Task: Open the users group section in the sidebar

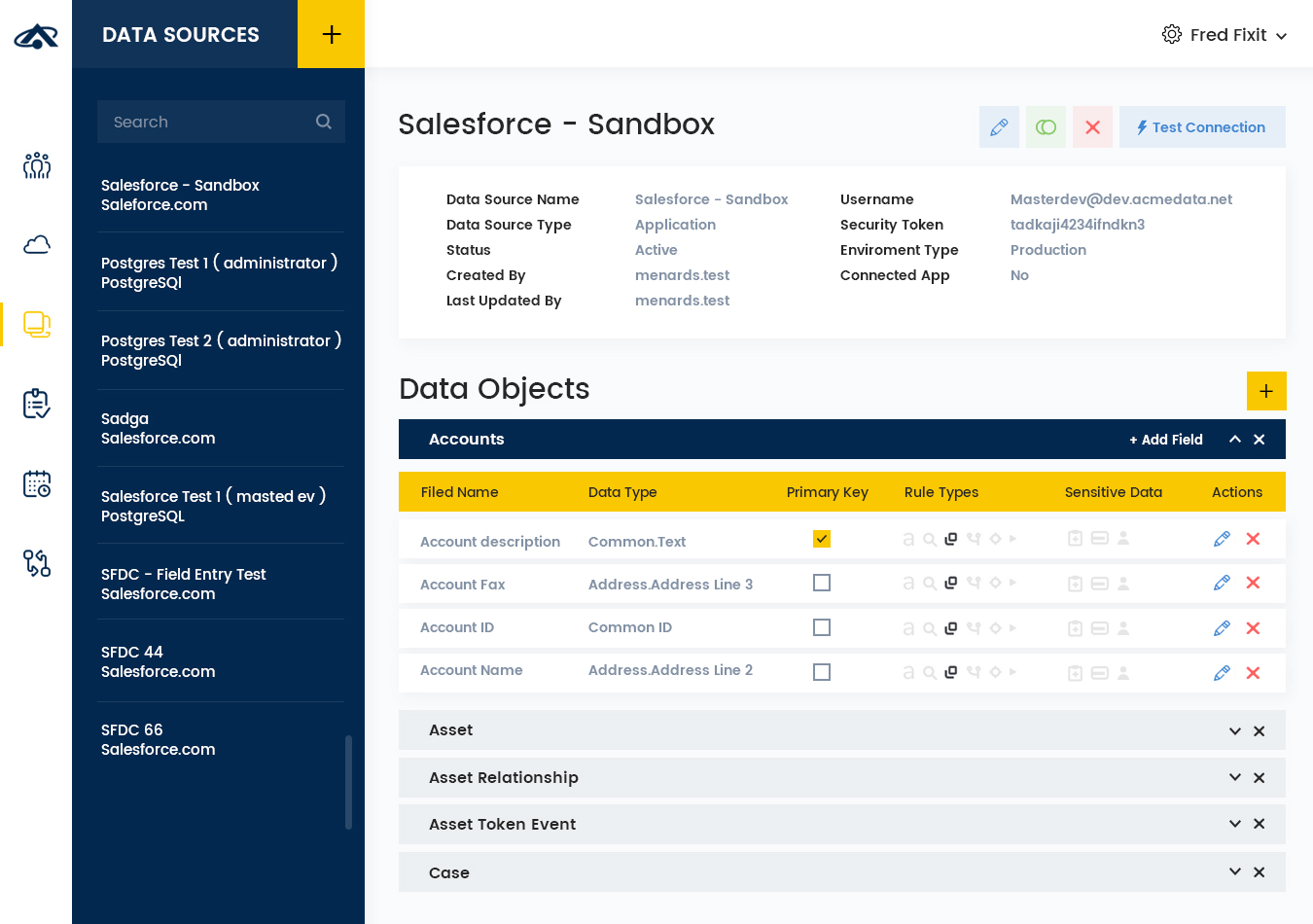Action: point(37,165)
